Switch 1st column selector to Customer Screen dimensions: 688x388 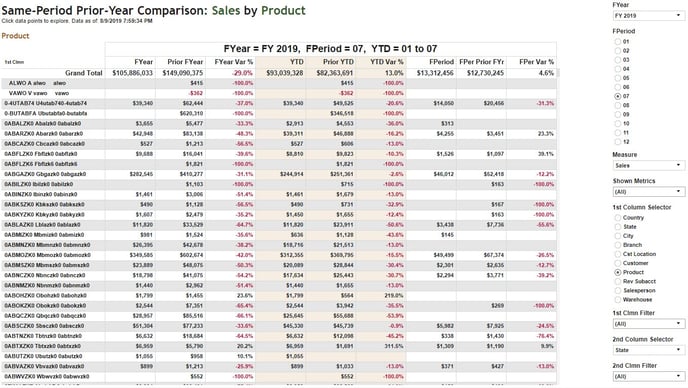coord(618,263)
